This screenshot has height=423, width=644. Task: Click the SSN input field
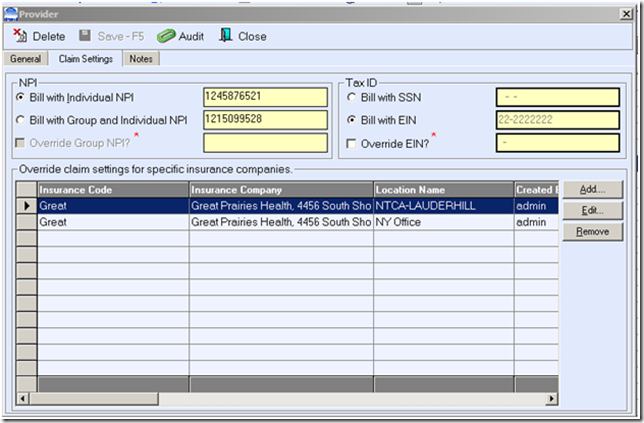[558, 97]
